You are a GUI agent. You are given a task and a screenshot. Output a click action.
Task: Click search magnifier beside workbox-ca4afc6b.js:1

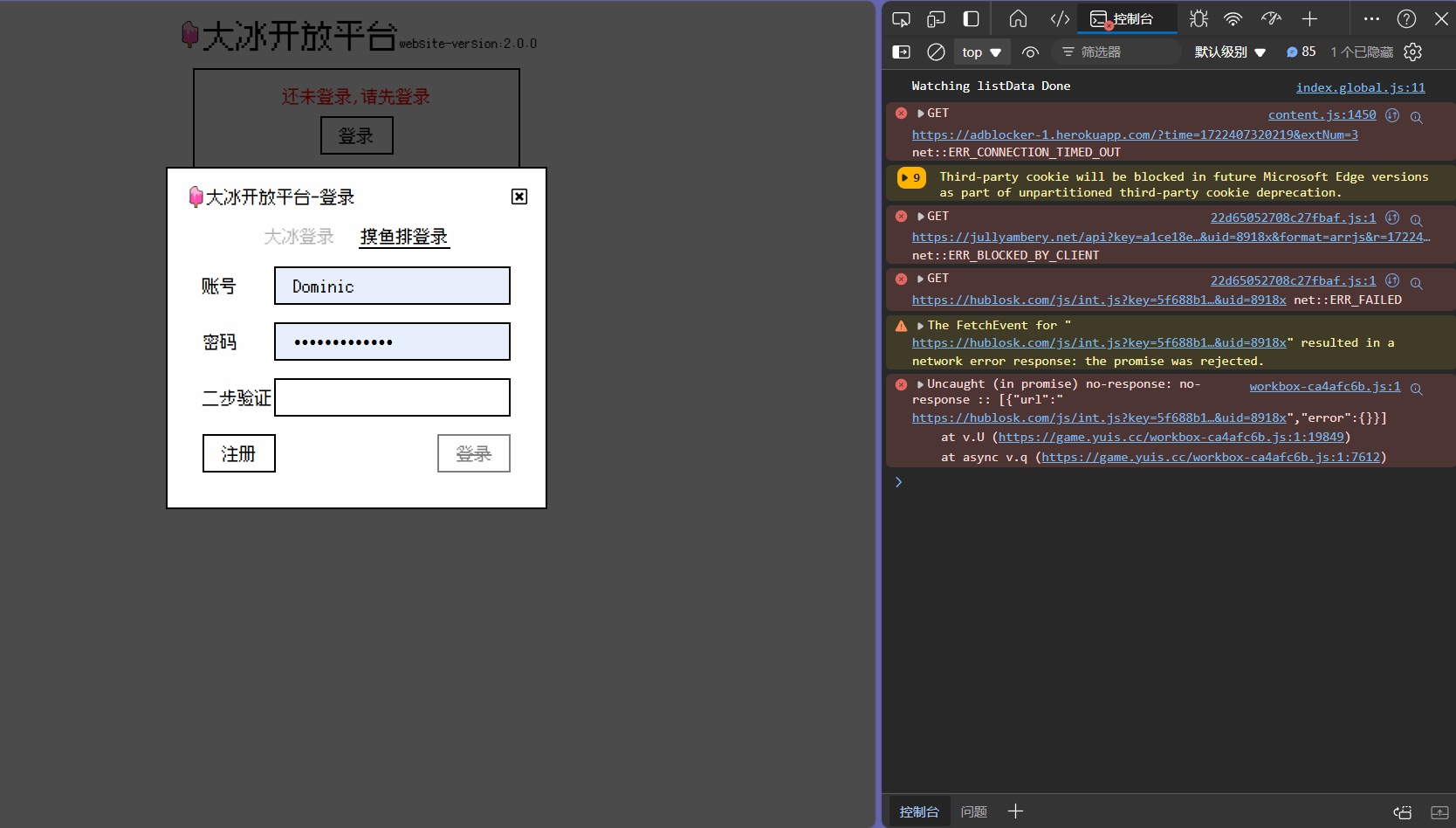pos(1417,388)
